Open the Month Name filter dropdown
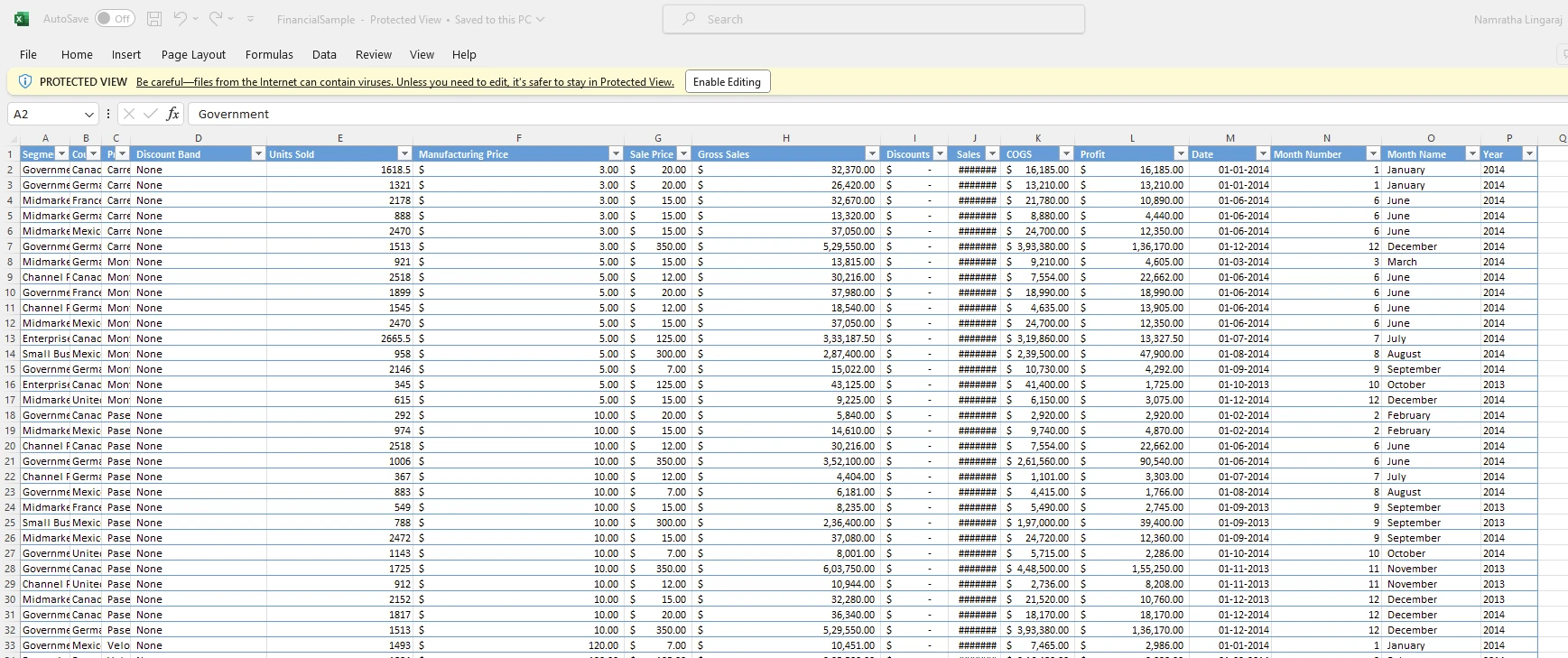 (x=1471, y=154)
